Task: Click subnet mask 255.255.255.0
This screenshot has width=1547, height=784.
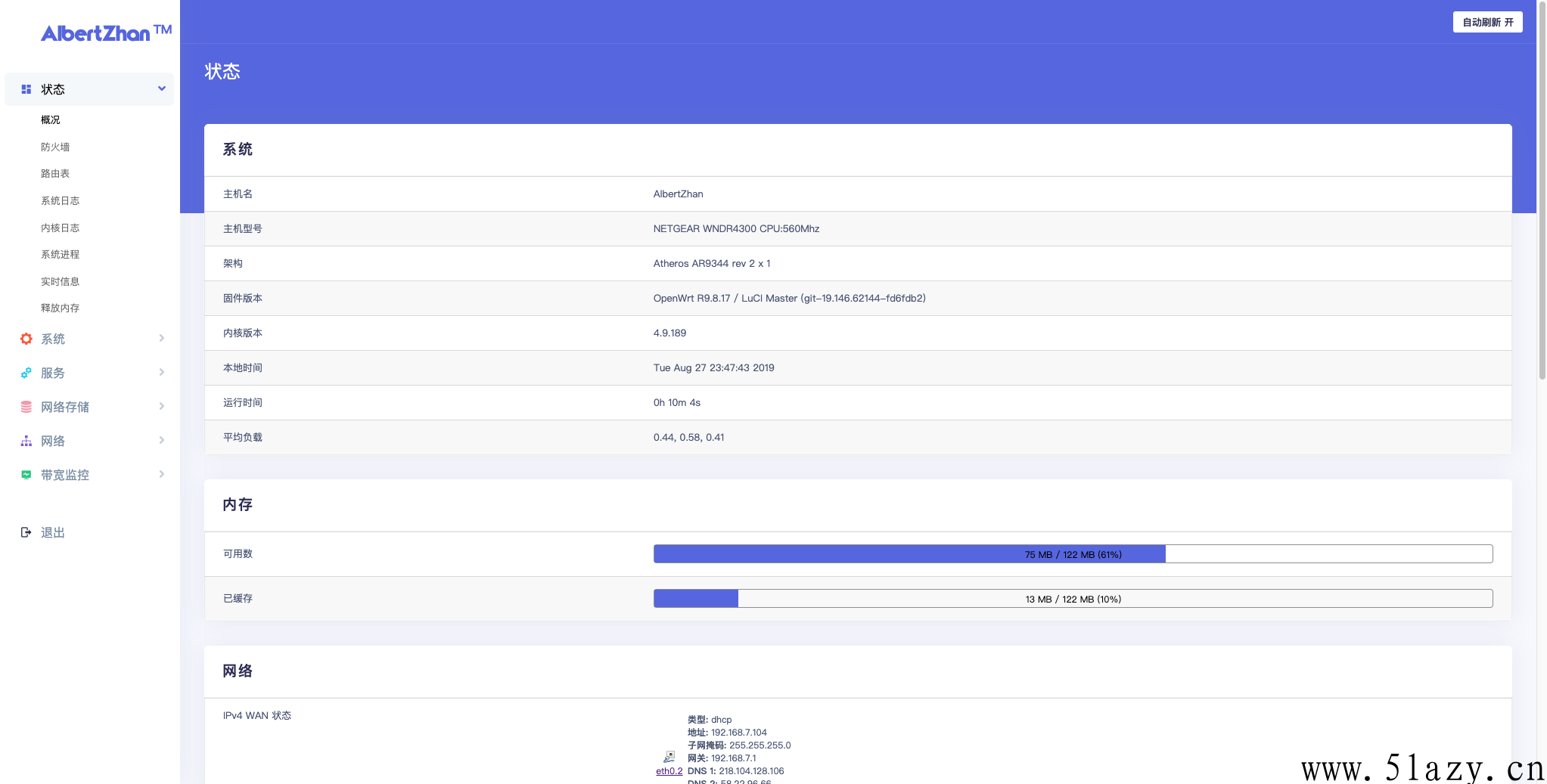Action: [x=760, y=745]
